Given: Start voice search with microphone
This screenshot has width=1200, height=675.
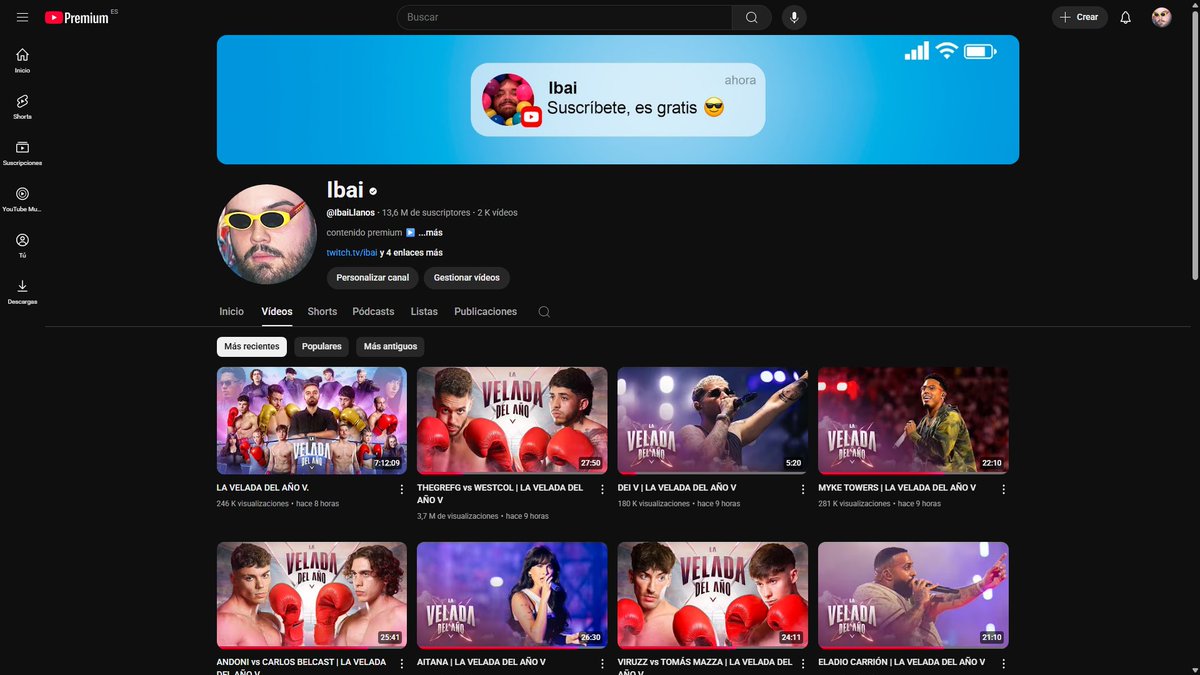Looking at the screenshot, I should click(794, 17).
